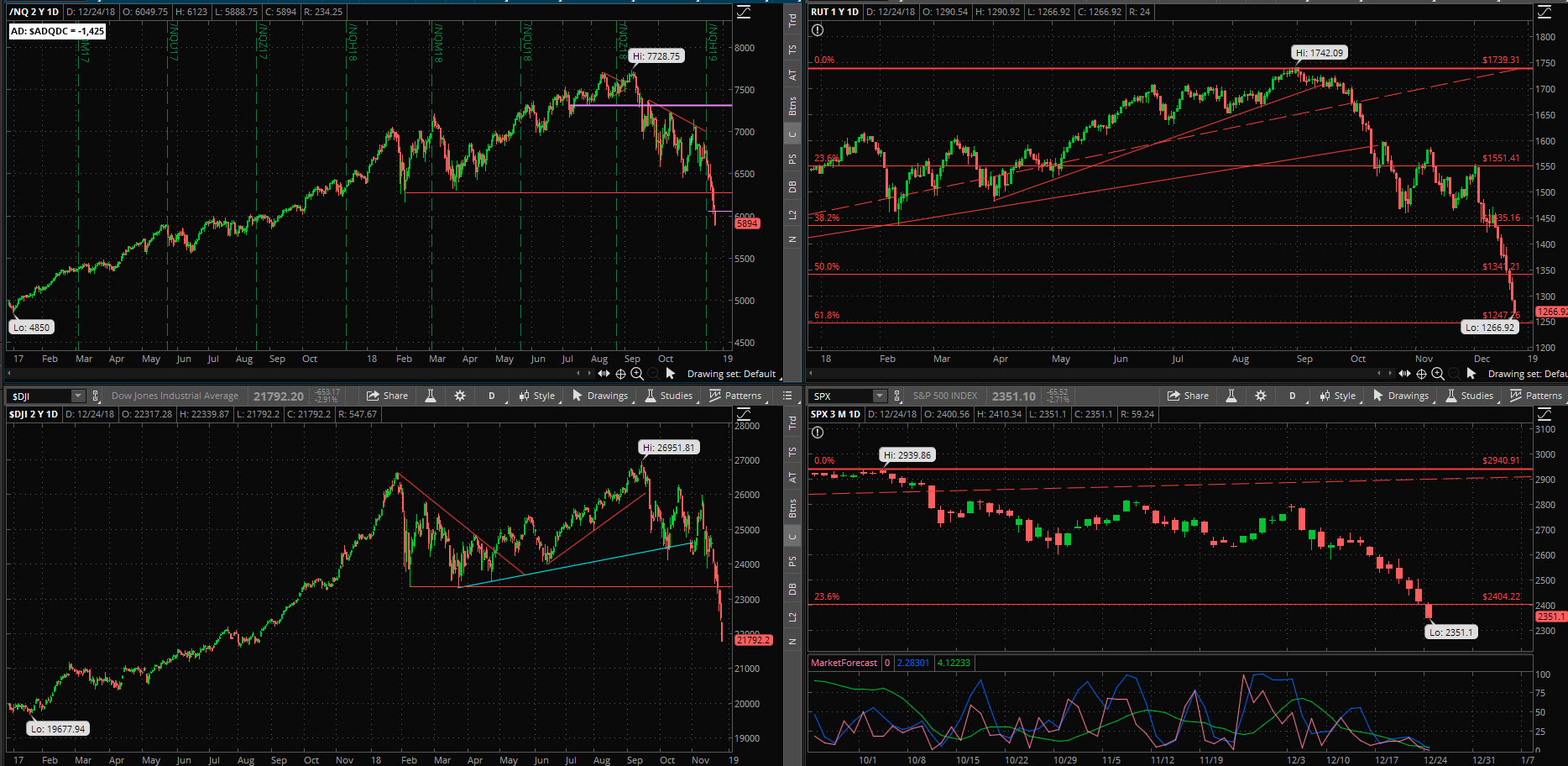Click Share in the SPX toolbar
The width and height of the screenshot is (1568, 766).
1189,396
